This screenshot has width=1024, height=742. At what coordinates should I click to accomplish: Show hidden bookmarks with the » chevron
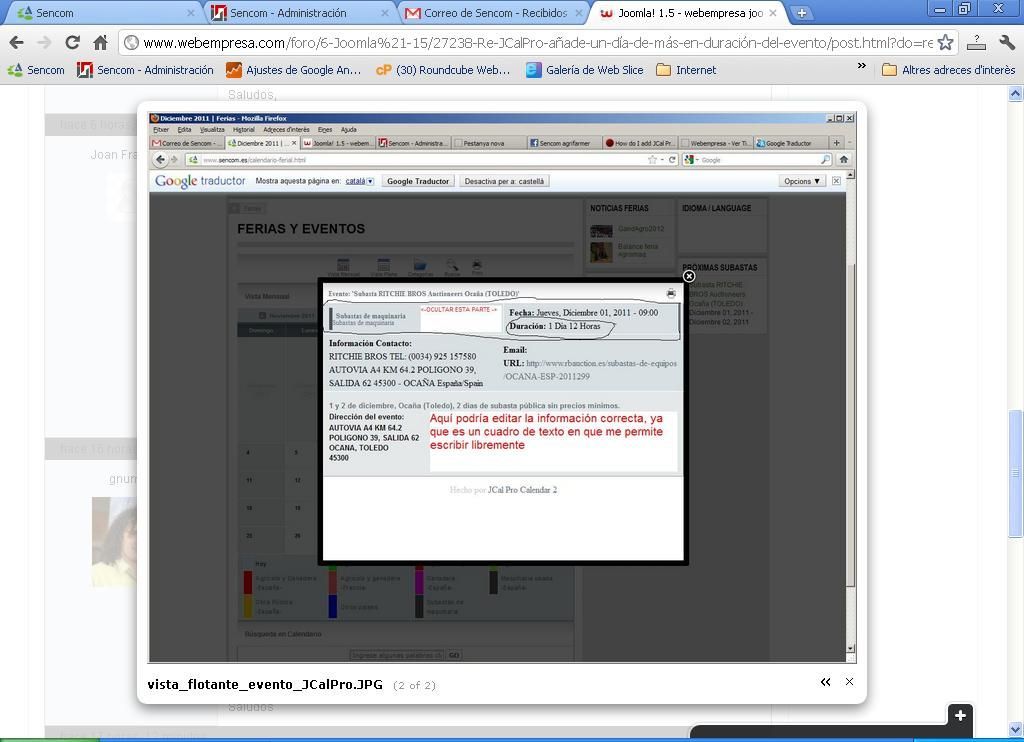861,66
